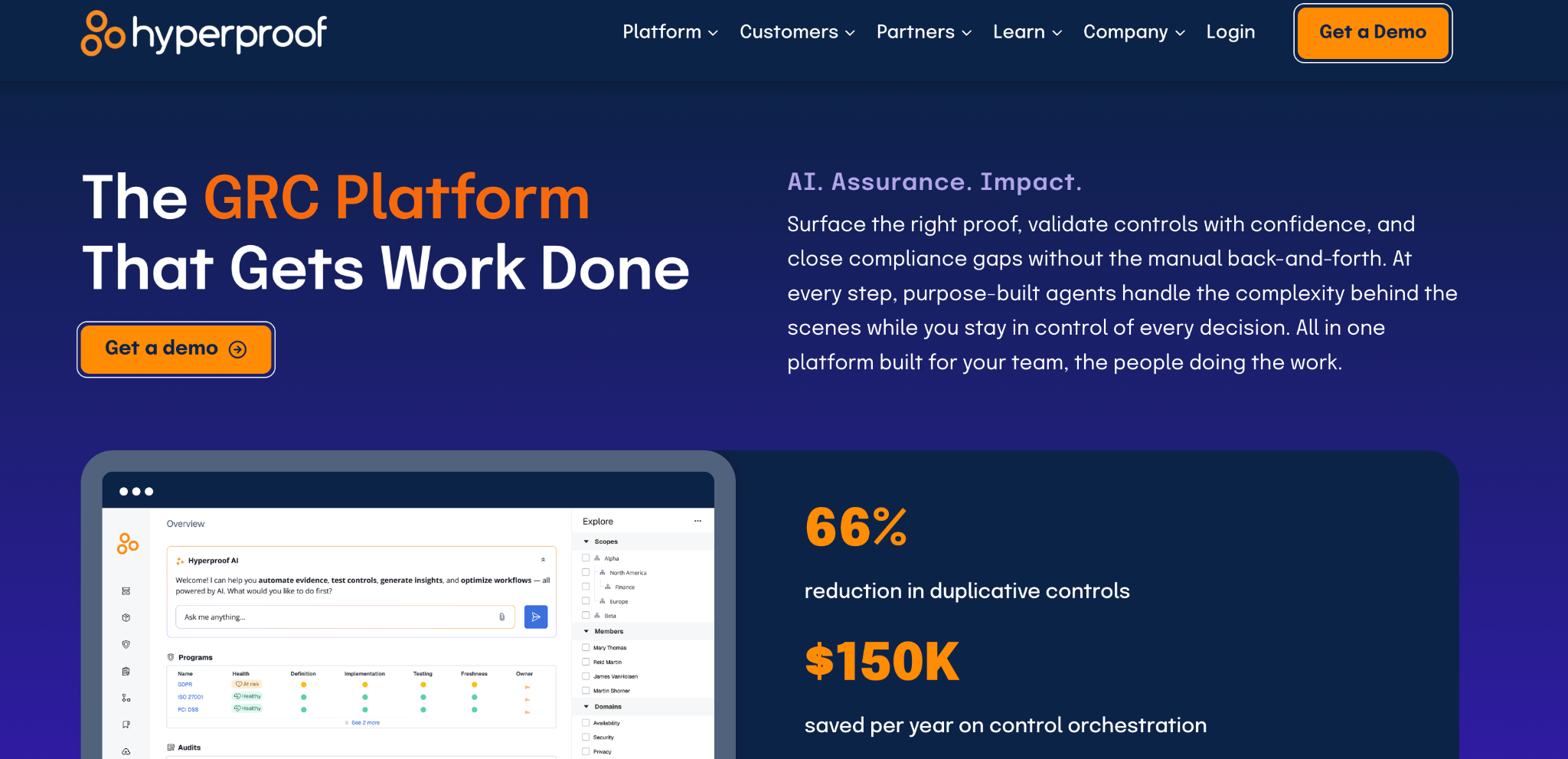Click the cube icon in dashboard sidebar

[x=126, y=617]
